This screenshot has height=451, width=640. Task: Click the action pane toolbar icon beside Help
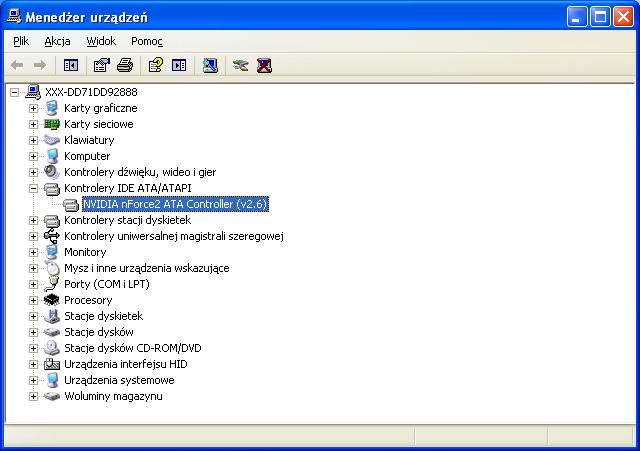tap(179, 65)
